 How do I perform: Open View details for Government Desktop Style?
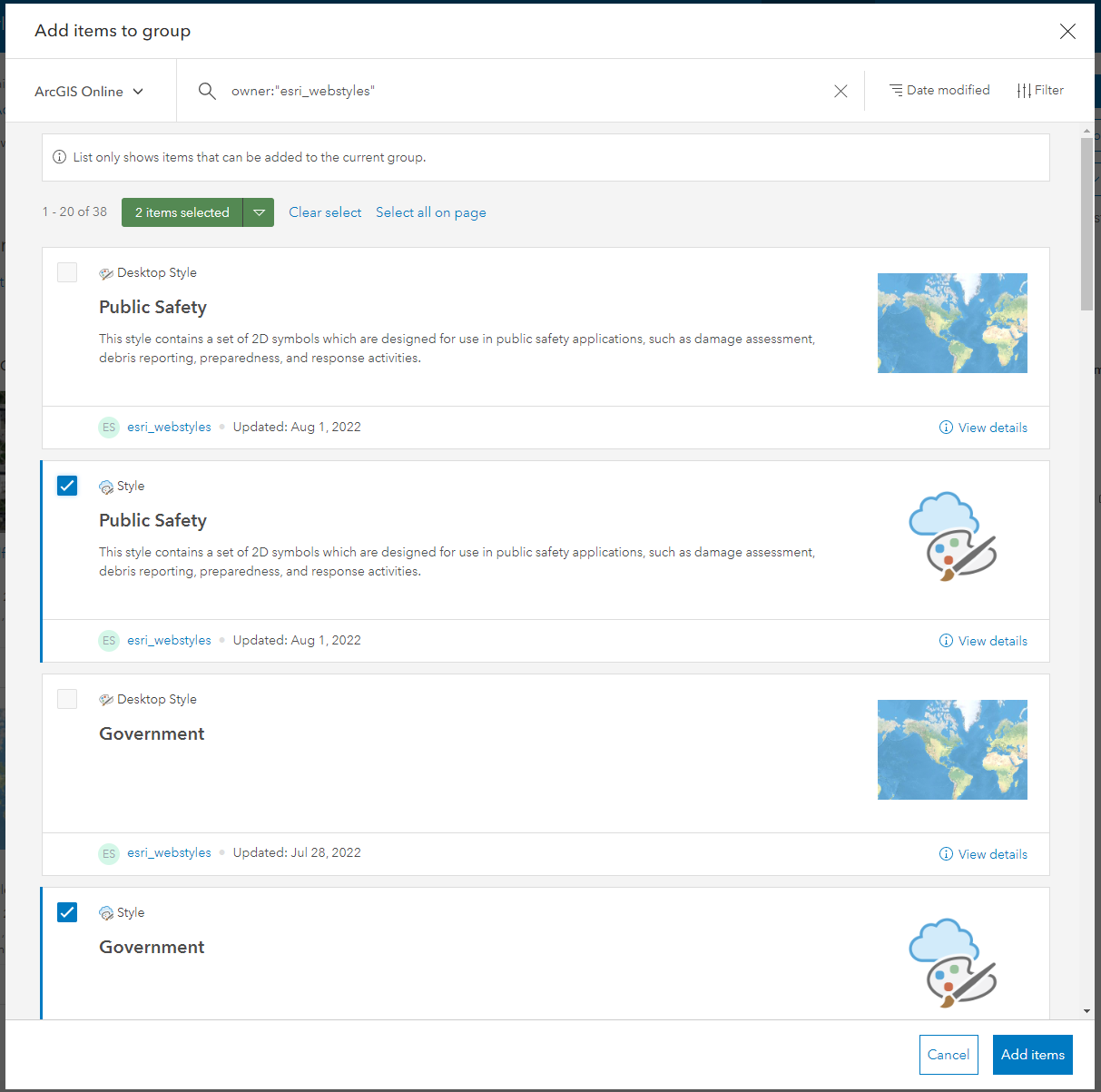[x=984, y=854]
